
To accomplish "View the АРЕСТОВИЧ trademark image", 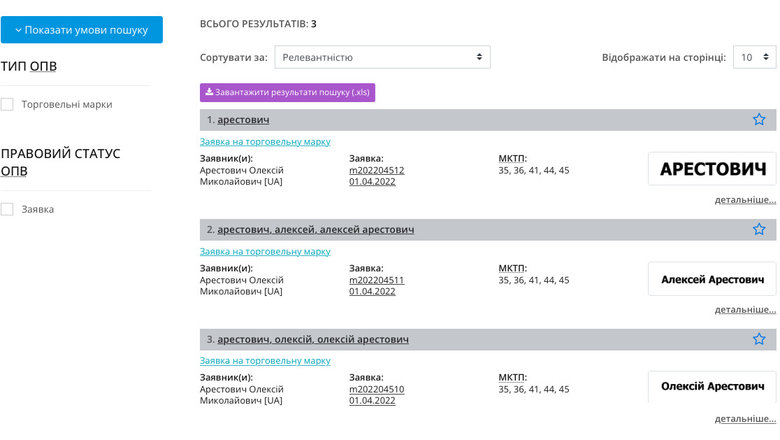I will coord(712,169).
